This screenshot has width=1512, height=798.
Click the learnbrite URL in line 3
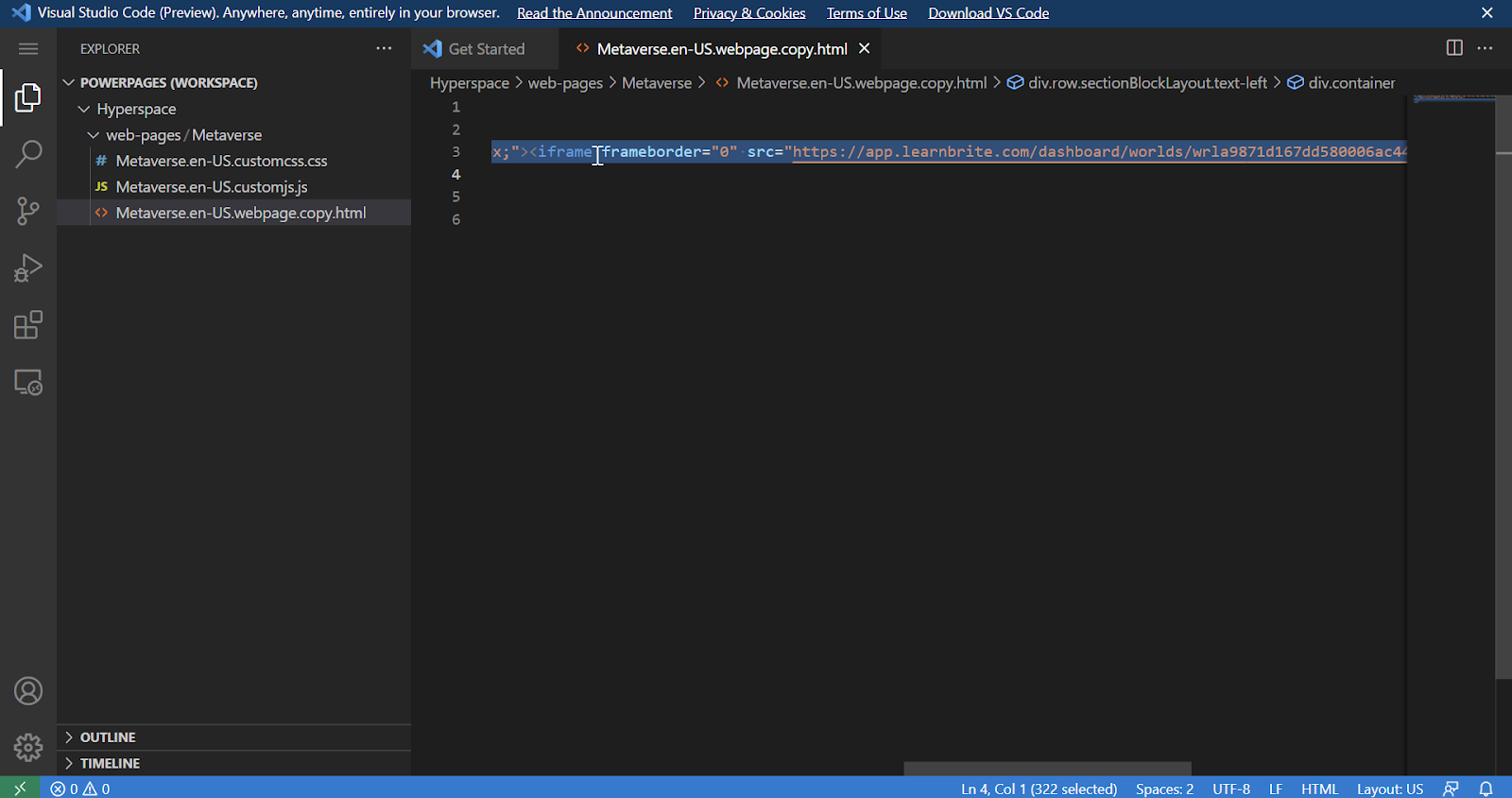tap(1100, 151)
